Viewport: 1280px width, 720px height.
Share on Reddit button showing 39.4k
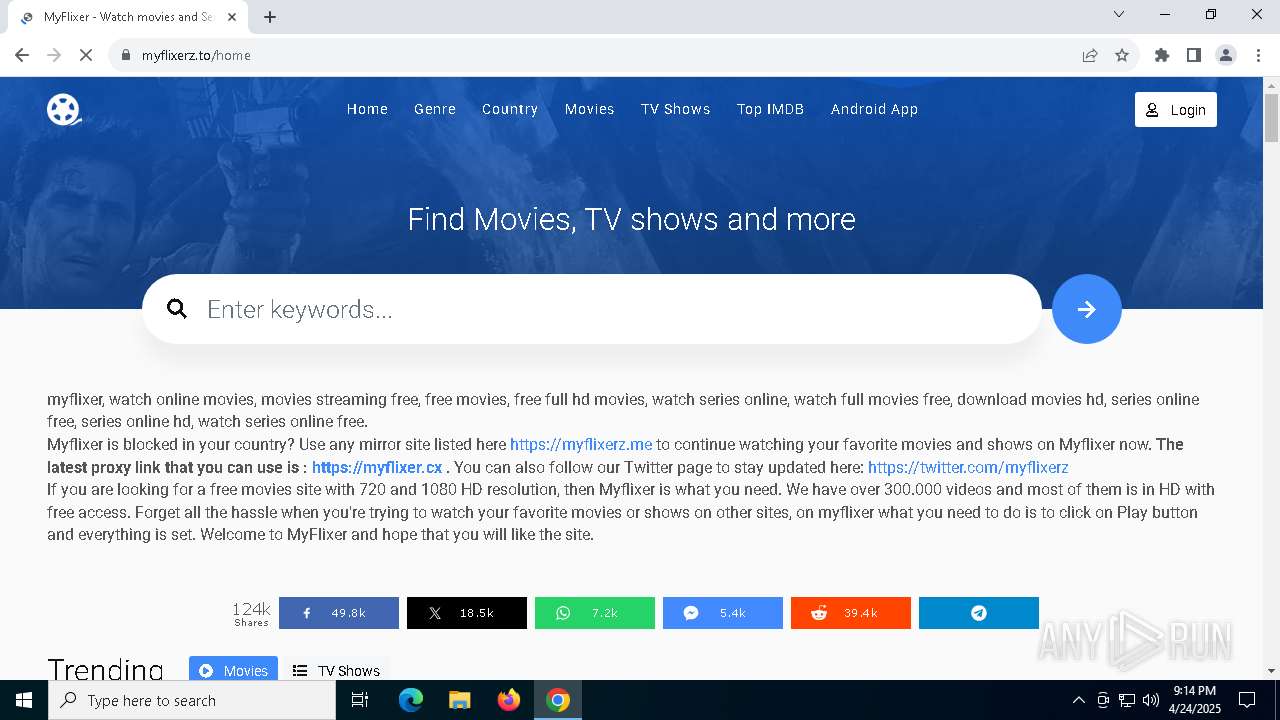[x=851, y=613]
